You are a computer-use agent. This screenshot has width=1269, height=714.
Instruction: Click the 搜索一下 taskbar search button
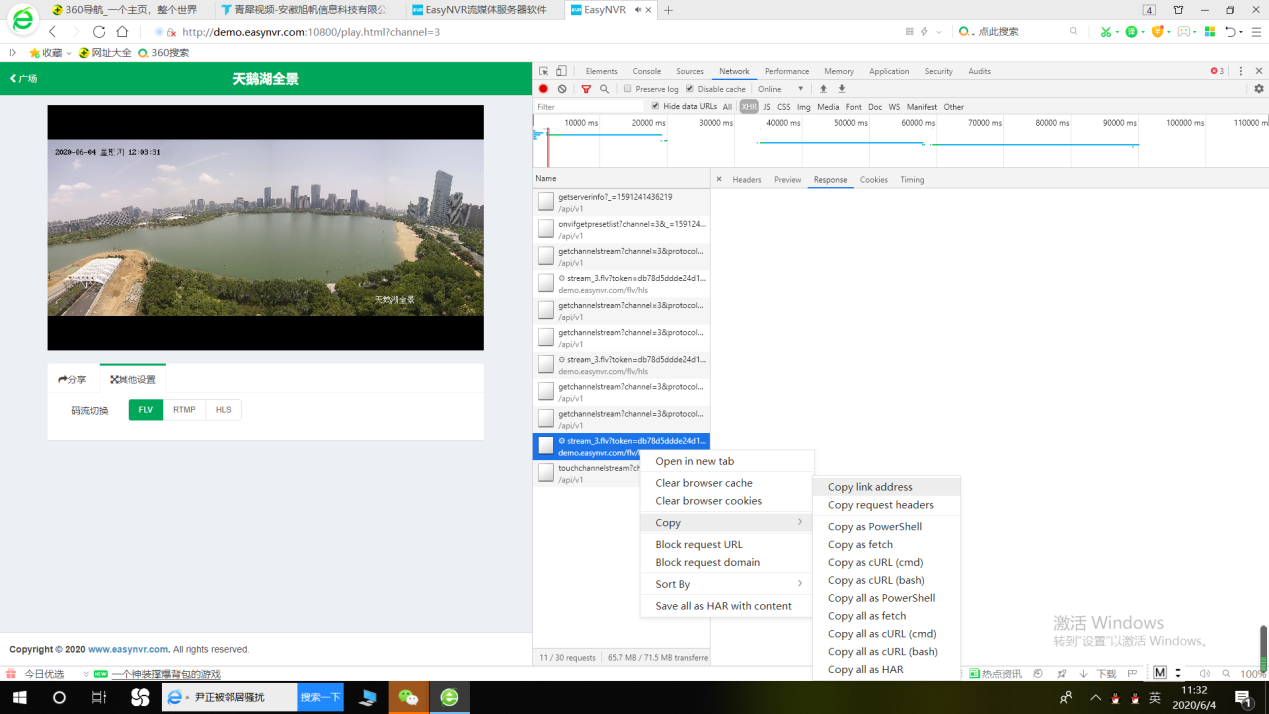point(320,697)
